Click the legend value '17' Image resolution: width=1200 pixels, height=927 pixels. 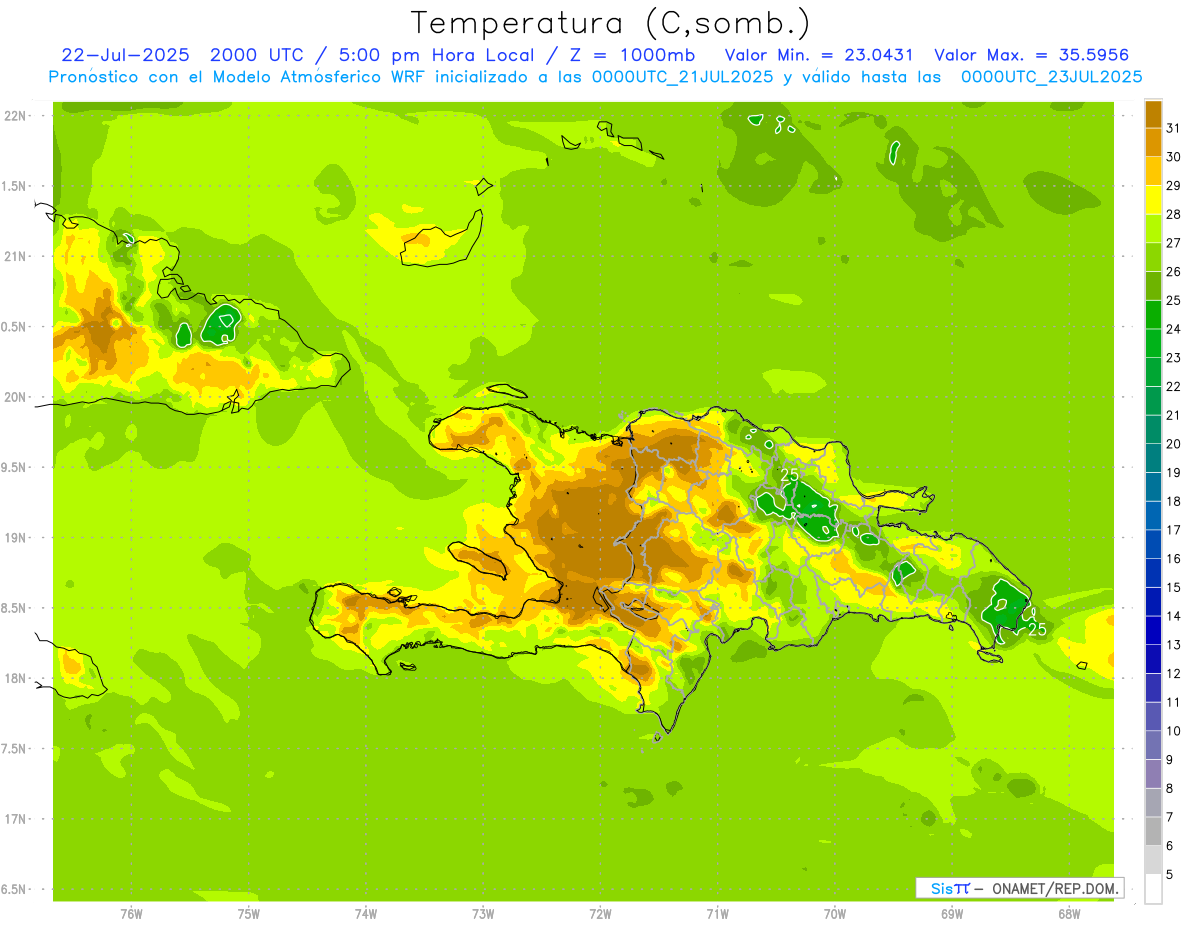[x=1174, y=529]
